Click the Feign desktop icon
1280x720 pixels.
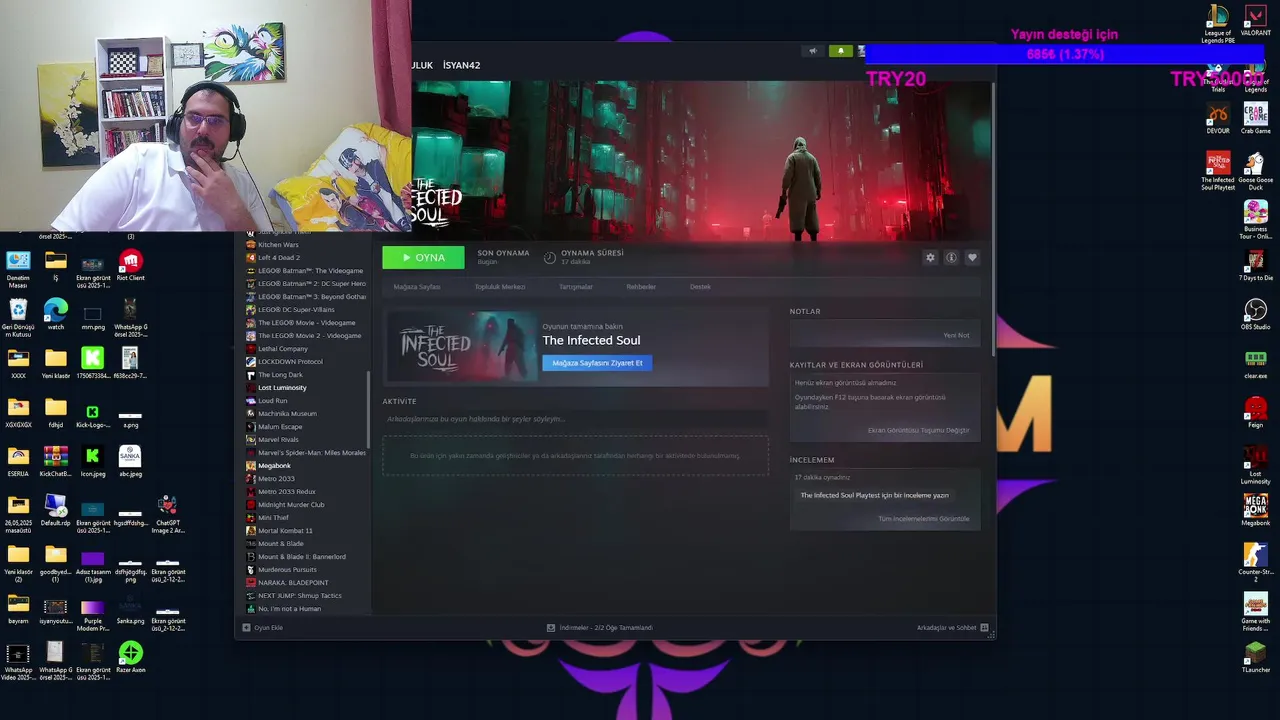1256,412
